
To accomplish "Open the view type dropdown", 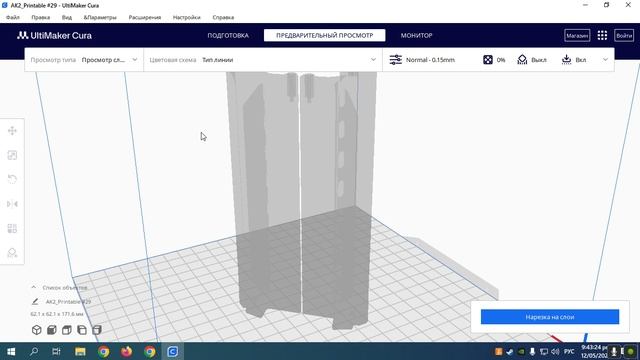I will point(84,60).
